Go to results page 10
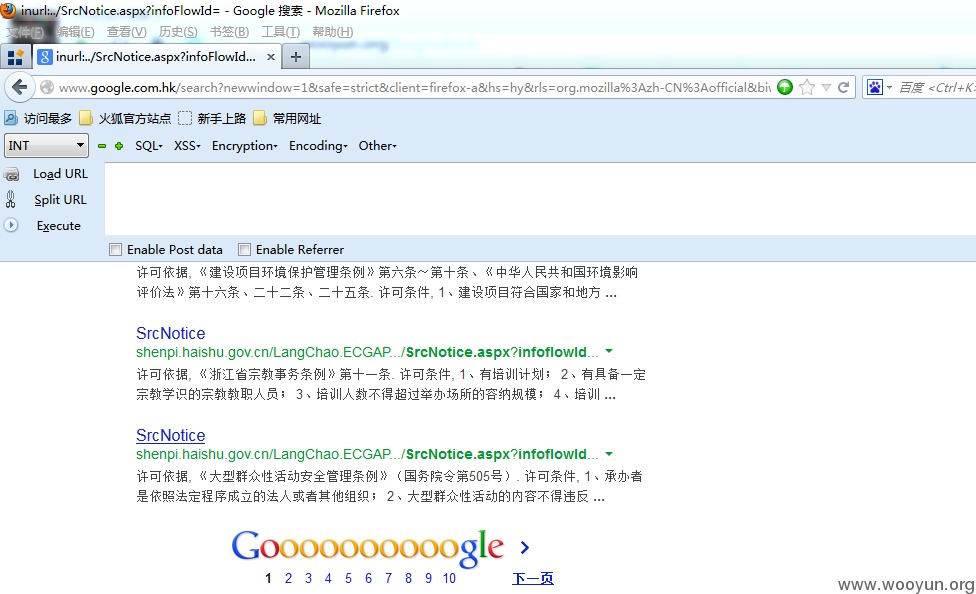 tap(449, 578)
